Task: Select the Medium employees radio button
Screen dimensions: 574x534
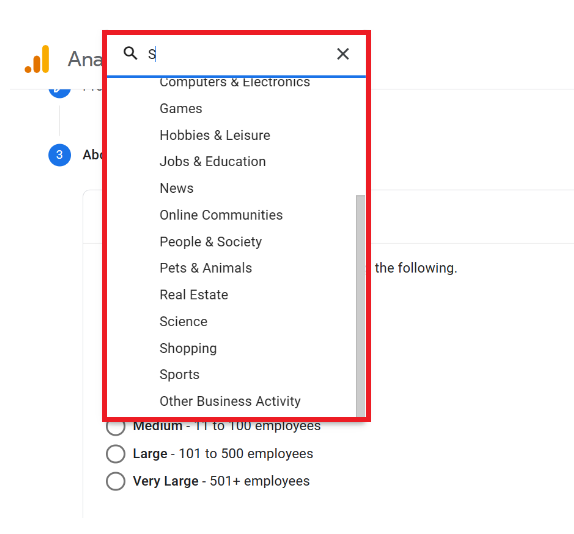Action: coord(116,427)
